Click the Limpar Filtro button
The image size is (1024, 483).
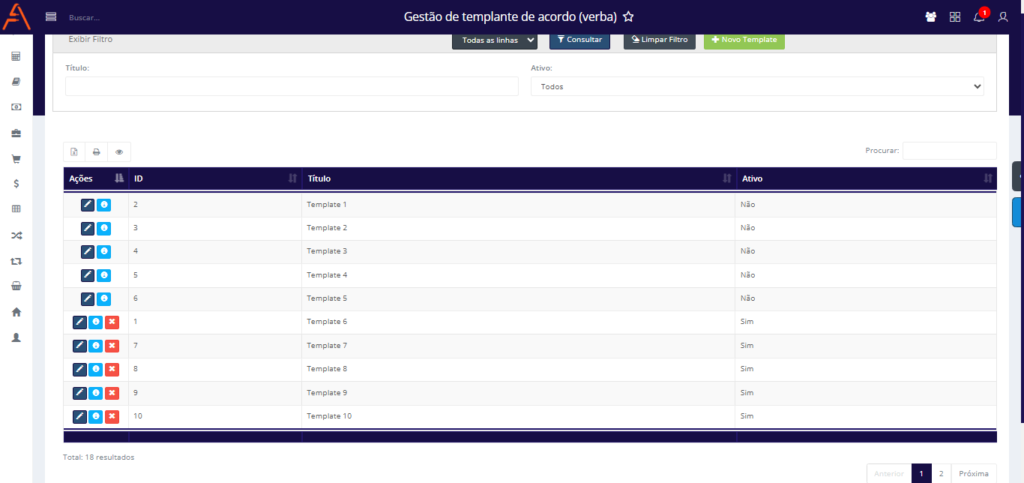tap(659, 40)
